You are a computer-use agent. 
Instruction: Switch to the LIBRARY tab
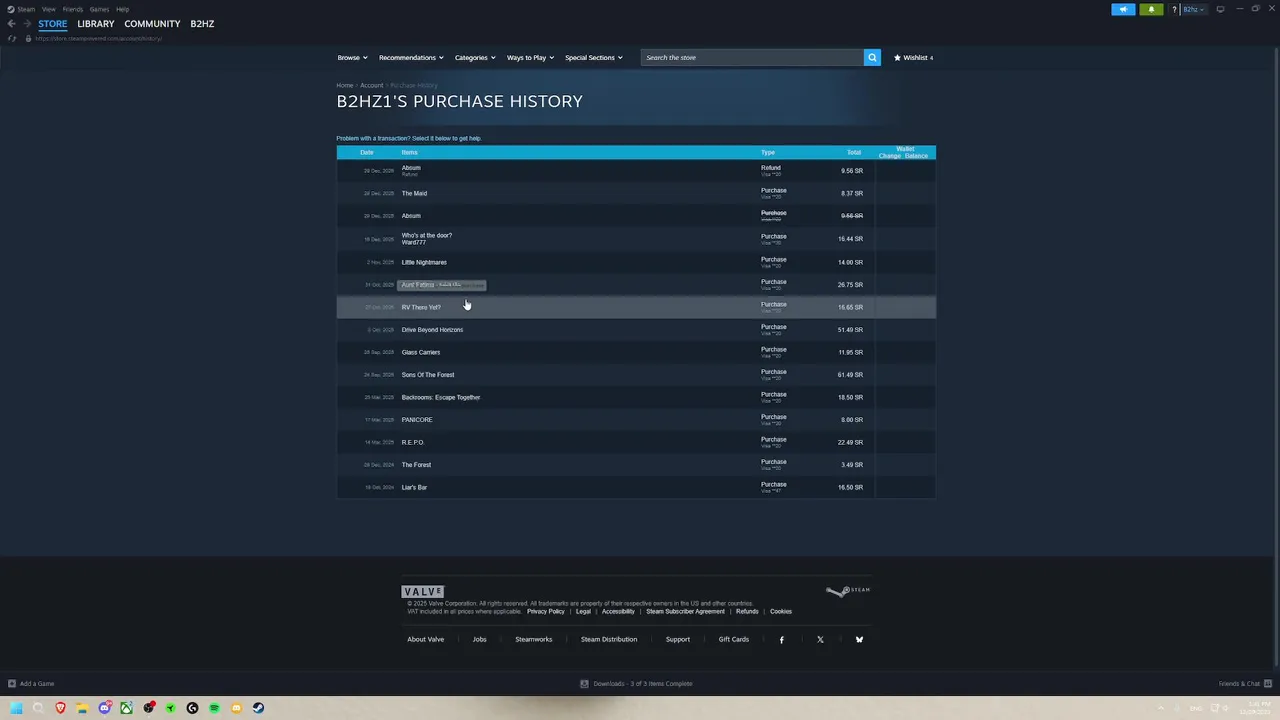(96, 24)
